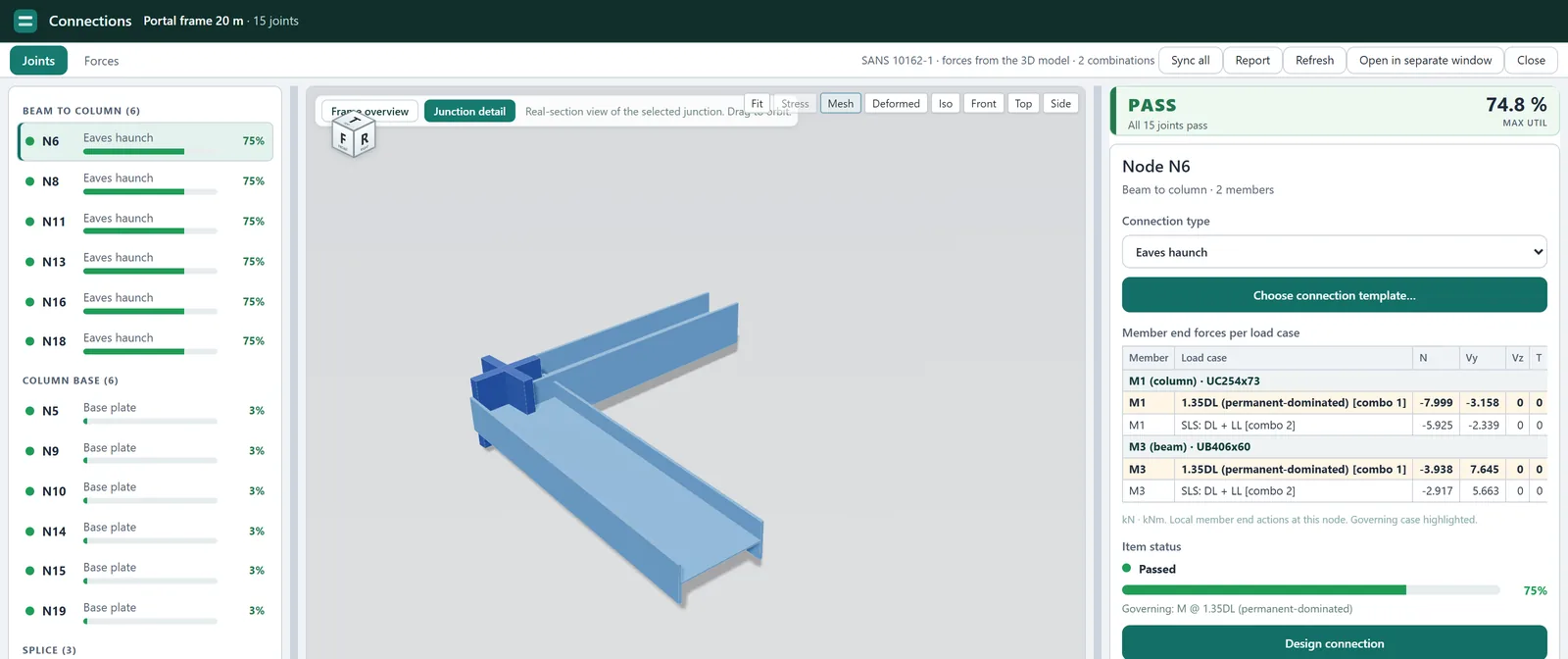The height and width of the screenshot is (659, 1568).
Task: Close the Connections panel
Action: click(1532, 61)
